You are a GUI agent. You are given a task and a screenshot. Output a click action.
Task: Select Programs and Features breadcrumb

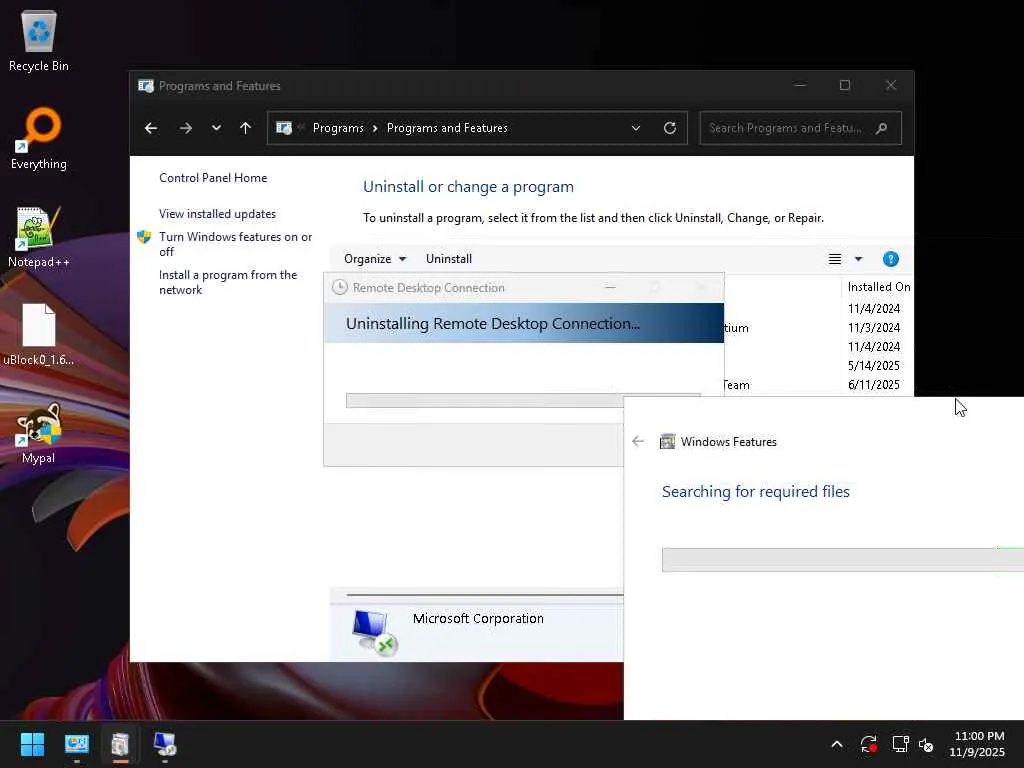click(447, 128)
